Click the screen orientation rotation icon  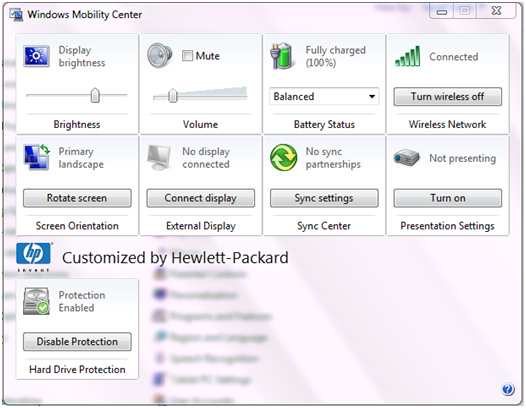point(37,157)
